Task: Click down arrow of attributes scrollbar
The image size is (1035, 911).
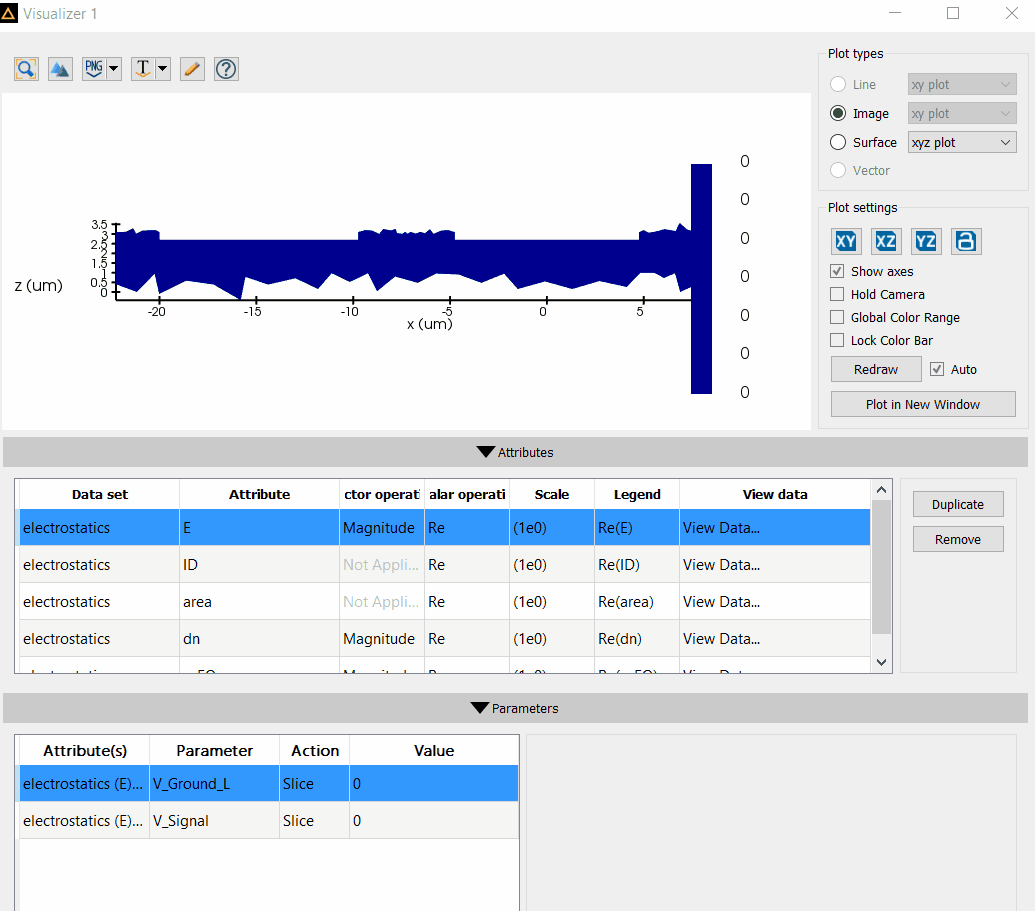Action: pyautogui.click(x=881, y=662)
